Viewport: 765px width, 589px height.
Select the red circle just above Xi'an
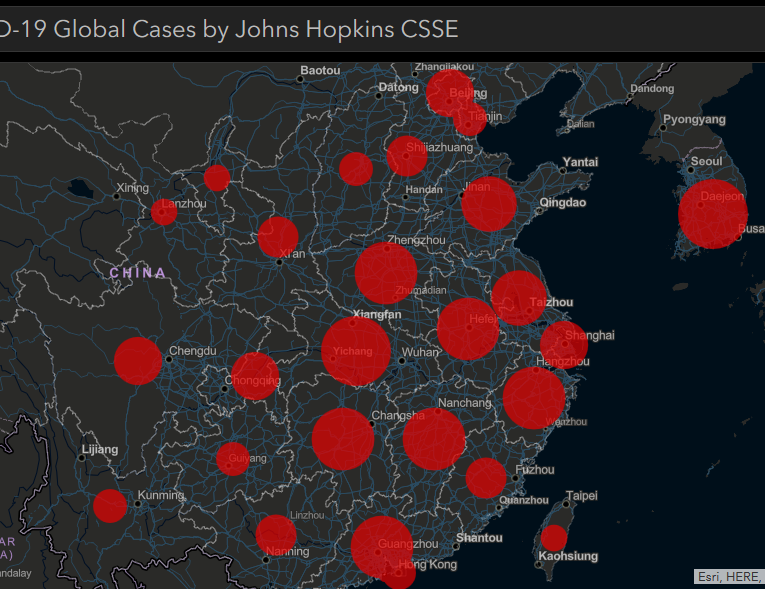tap(278, 237)
